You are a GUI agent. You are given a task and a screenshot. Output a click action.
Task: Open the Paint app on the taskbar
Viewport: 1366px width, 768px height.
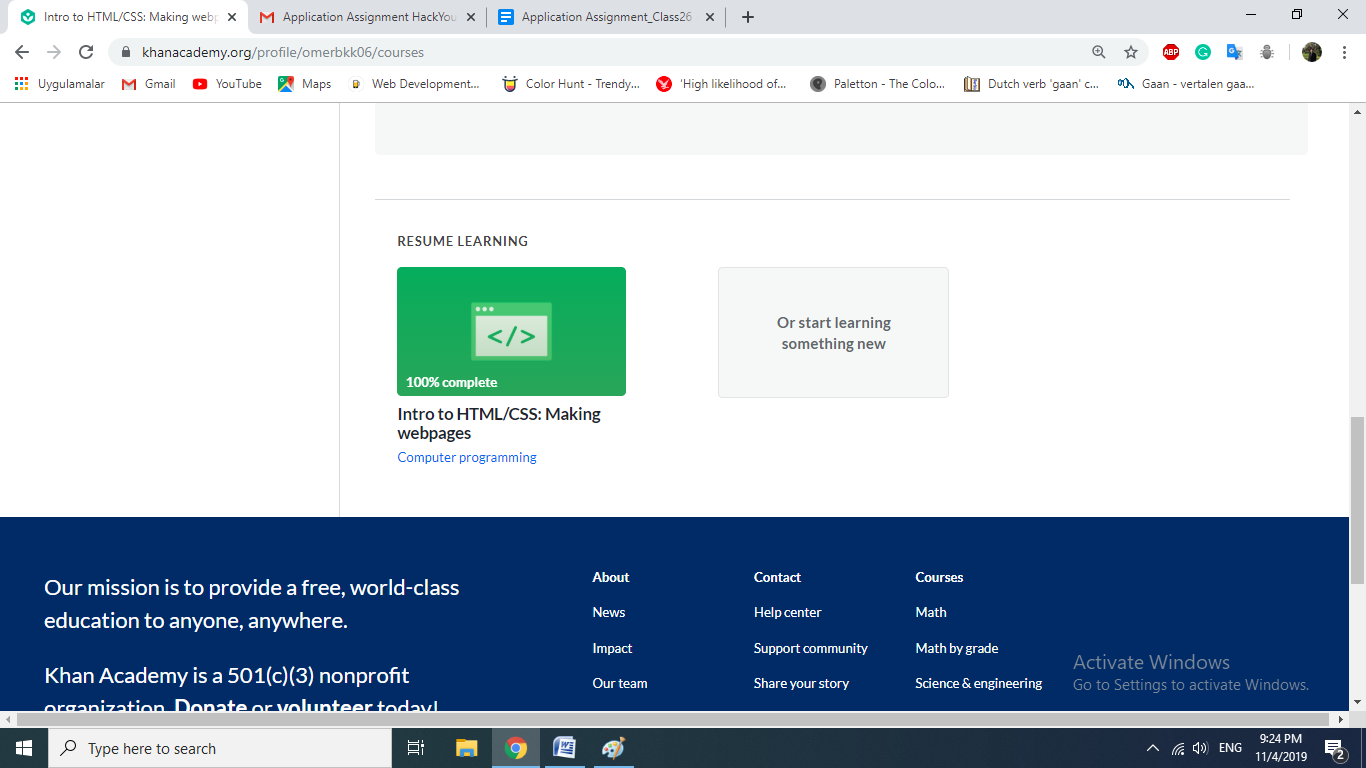(613, 748)
